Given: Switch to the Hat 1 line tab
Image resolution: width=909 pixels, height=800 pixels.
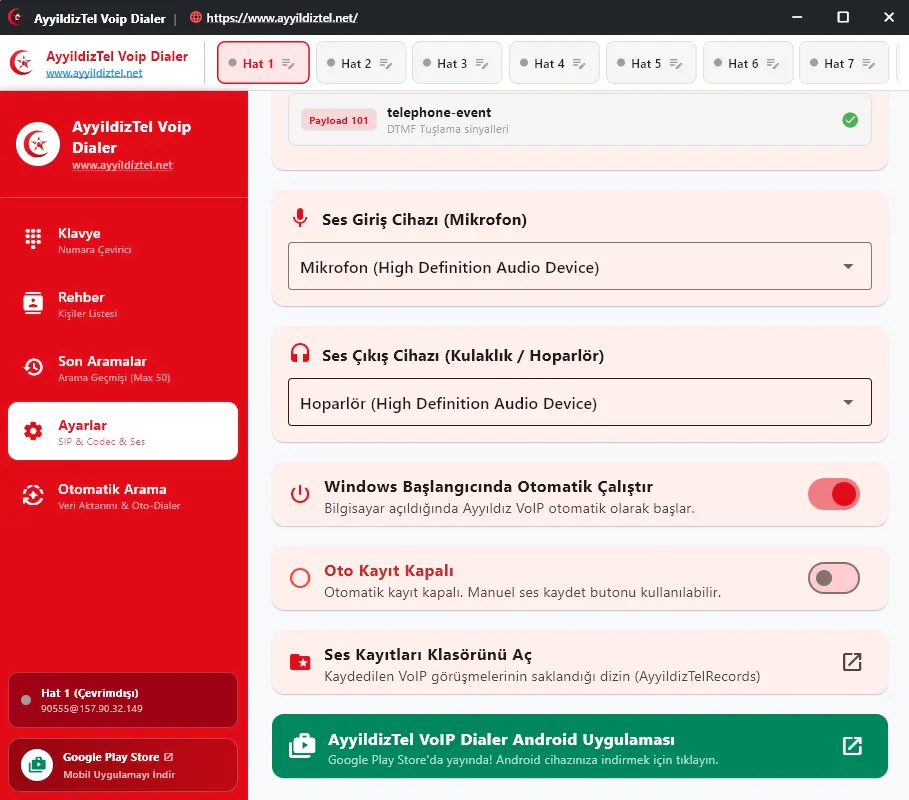Looking at the screenshot, I should tap(263, 63).
